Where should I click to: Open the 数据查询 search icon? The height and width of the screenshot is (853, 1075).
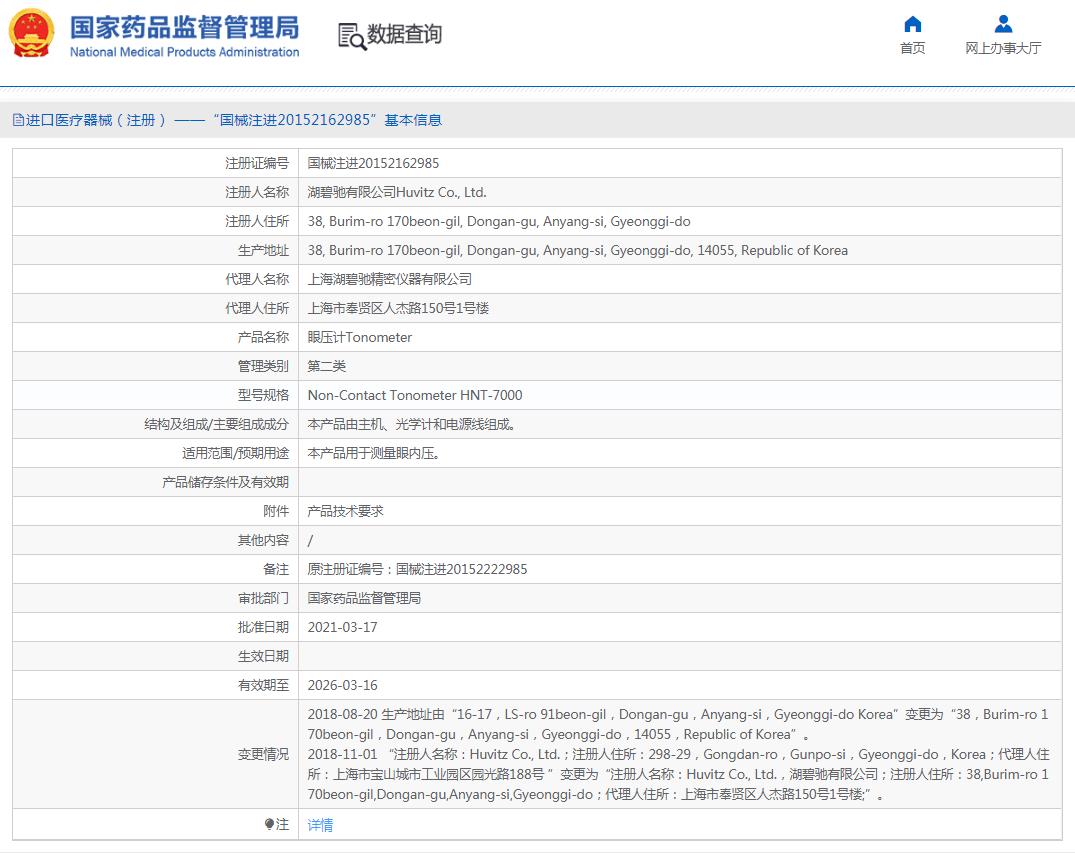(352, 36)
